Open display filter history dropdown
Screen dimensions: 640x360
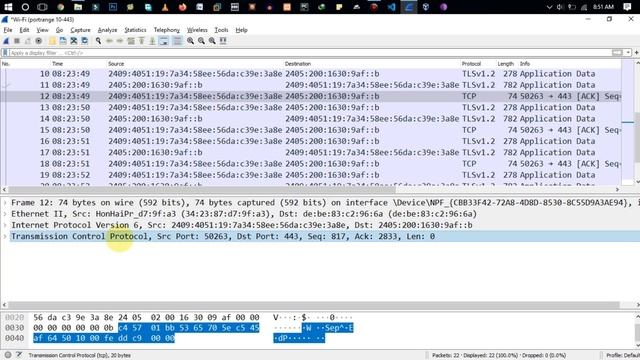pyautogui.click(x=628, y=53)
